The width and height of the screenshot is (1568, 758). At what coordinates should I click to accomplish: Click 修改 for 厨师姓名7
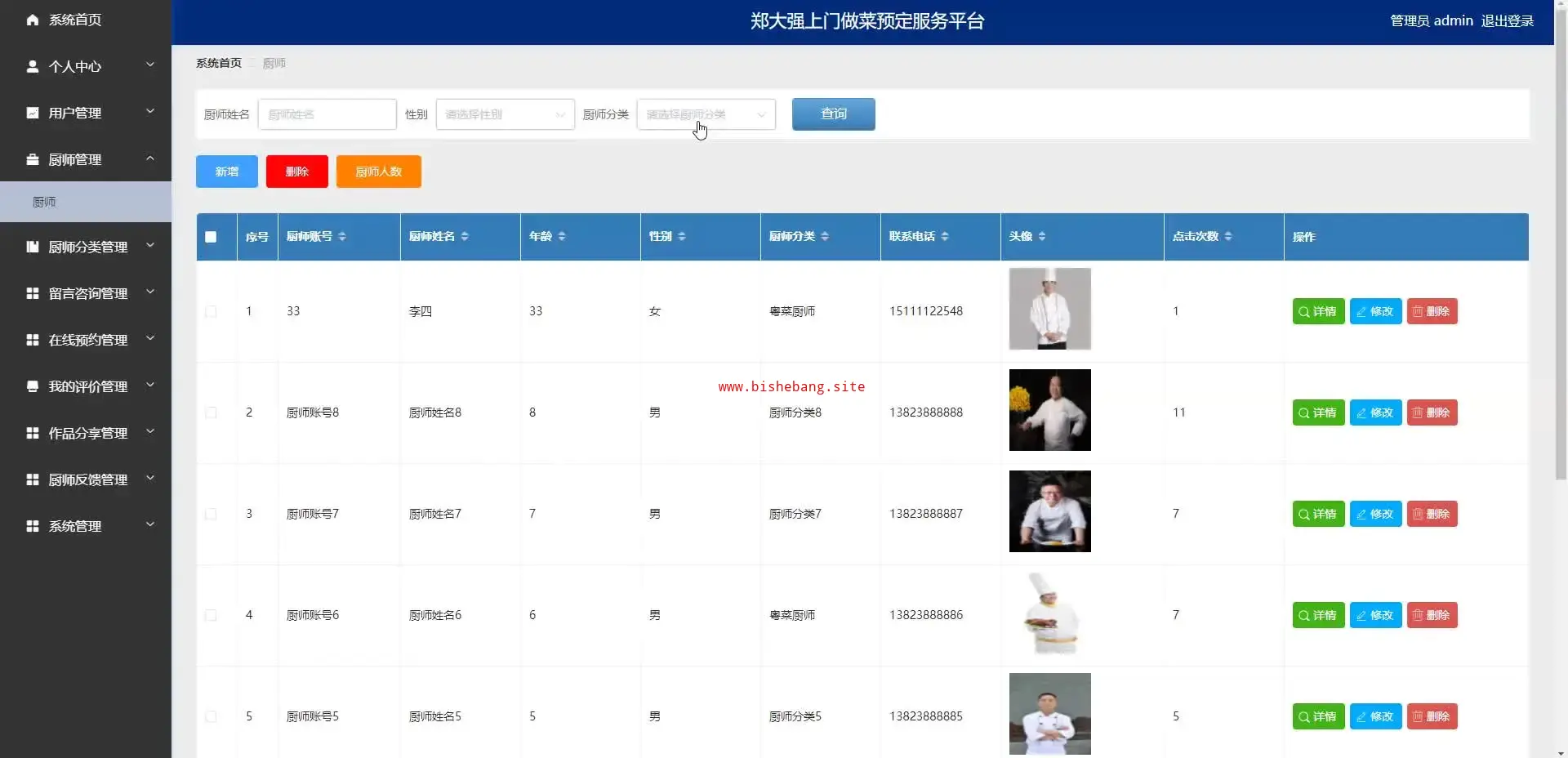point(1375,514)
